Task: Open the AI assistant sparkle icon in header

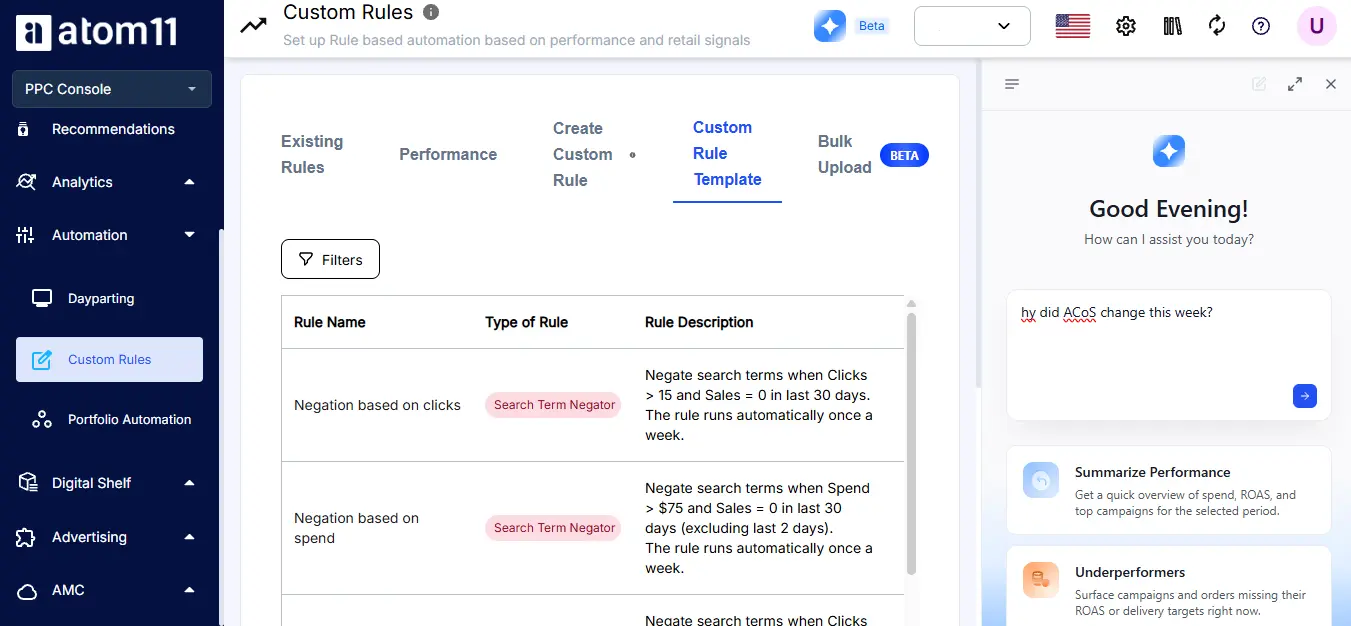Action: click(830, 26)
